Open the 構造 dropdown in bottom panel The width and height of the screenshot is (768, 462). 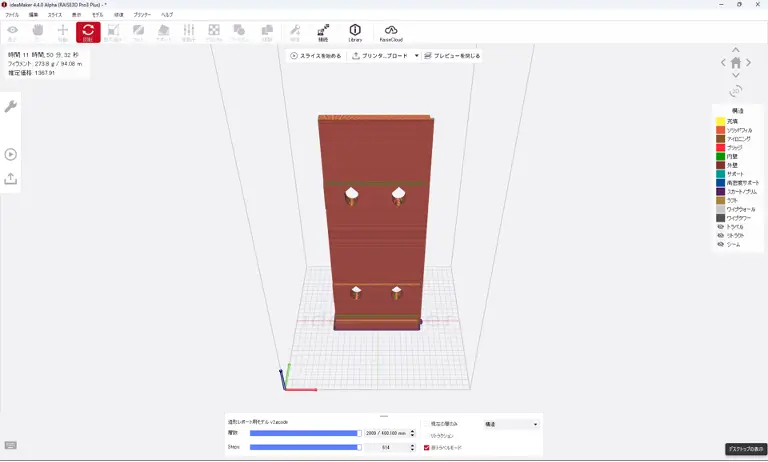point(511,424)
